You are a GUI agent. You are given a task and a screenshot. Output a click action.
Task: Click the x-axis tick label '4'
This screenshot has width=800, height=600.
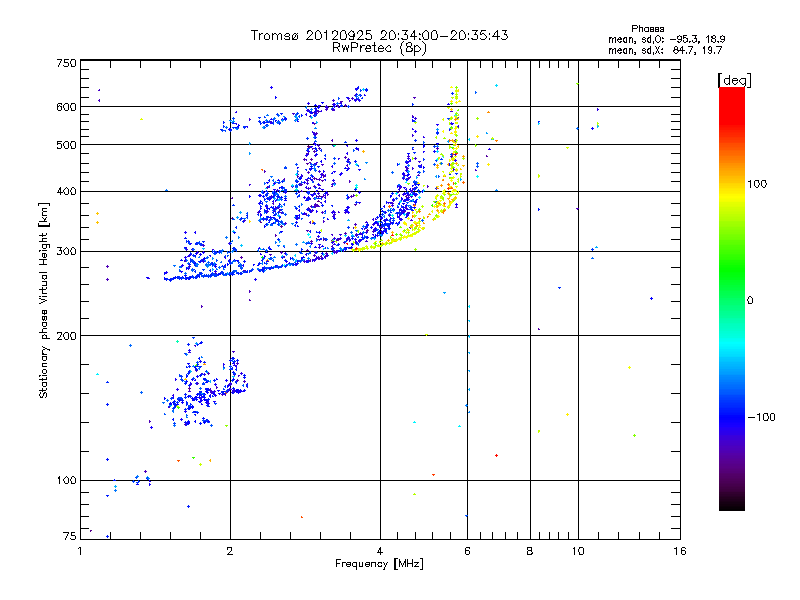(380, 551)
